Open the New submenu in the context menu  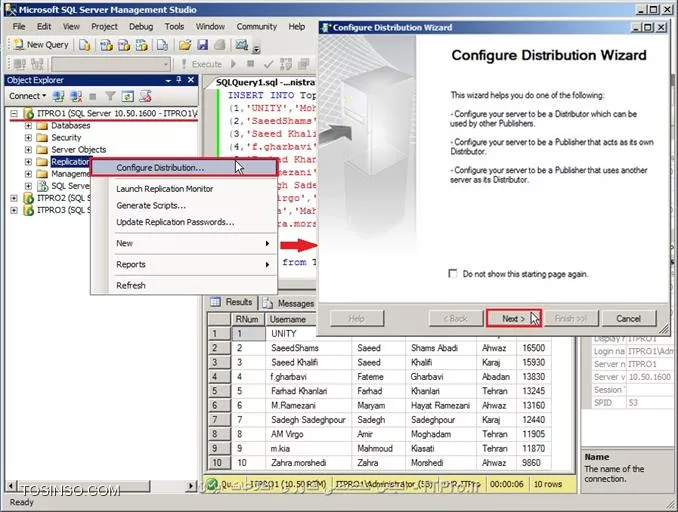coord(184,243)
